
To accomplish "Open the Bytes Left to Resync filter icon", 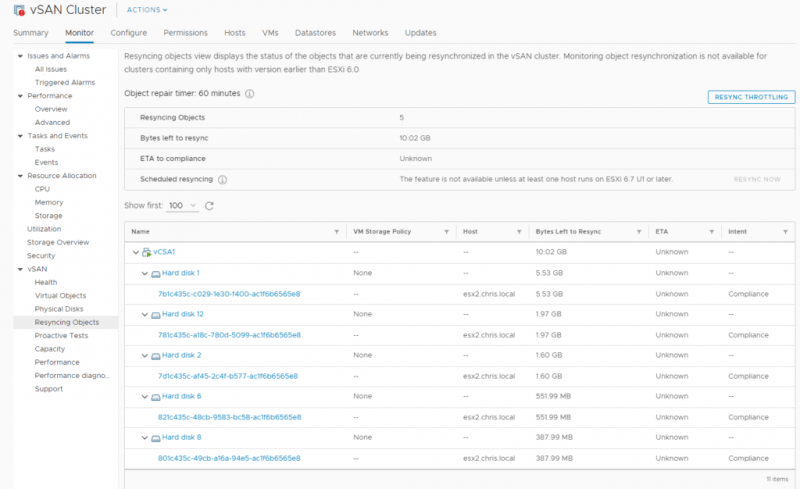I will (x=639, y=232).
